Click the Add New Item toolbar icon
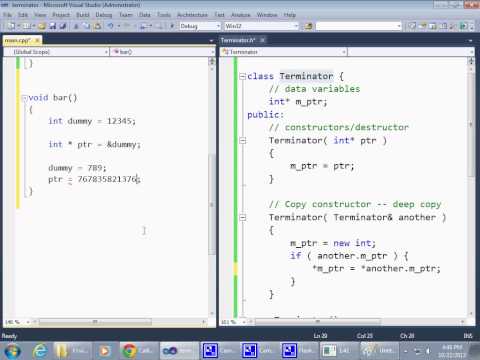Viewport: 480px width, 360px height. click(x=27, y=26)
